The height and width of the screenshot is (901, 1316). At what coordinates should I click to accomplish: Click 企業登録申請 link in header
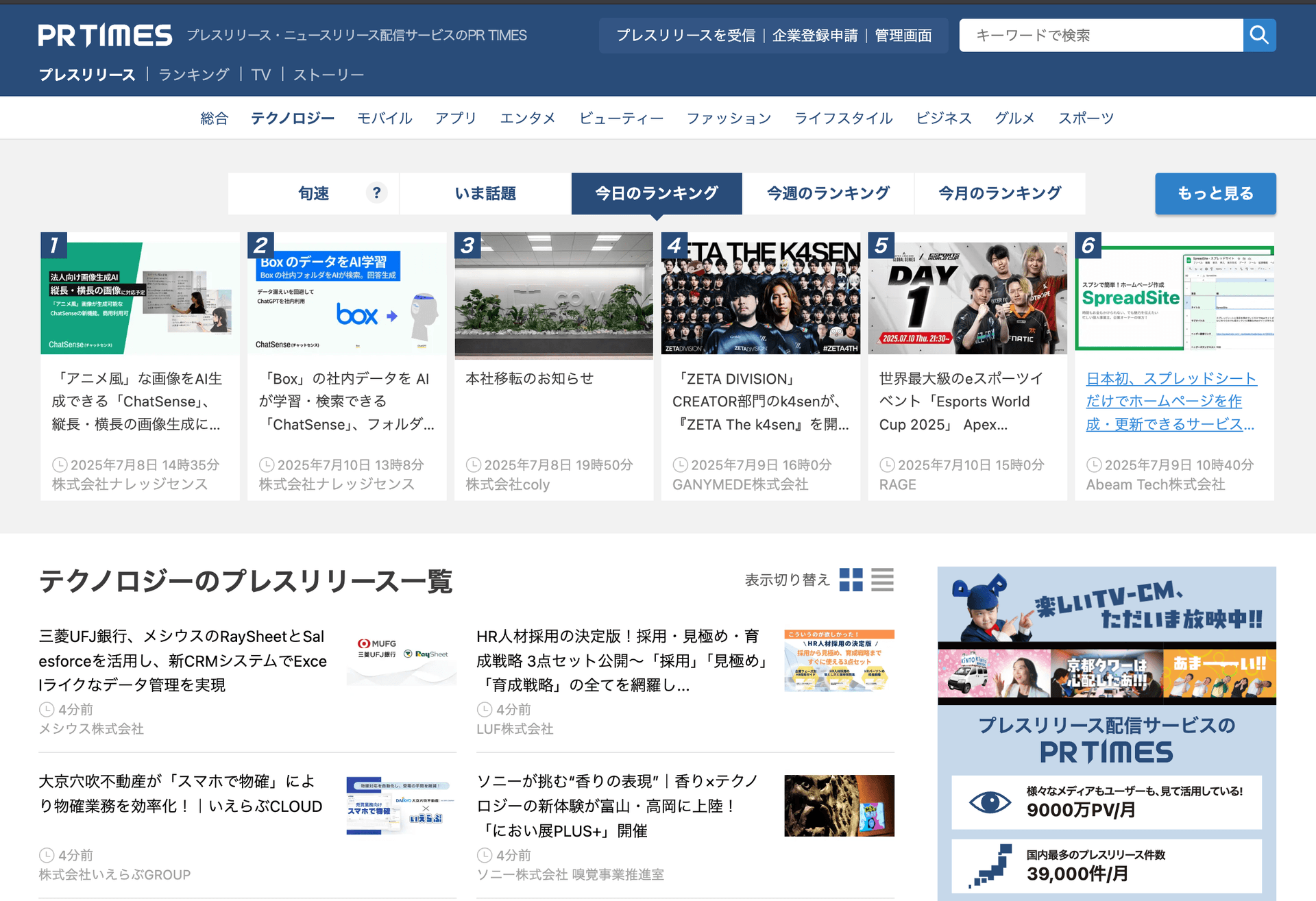click(814, 35)
